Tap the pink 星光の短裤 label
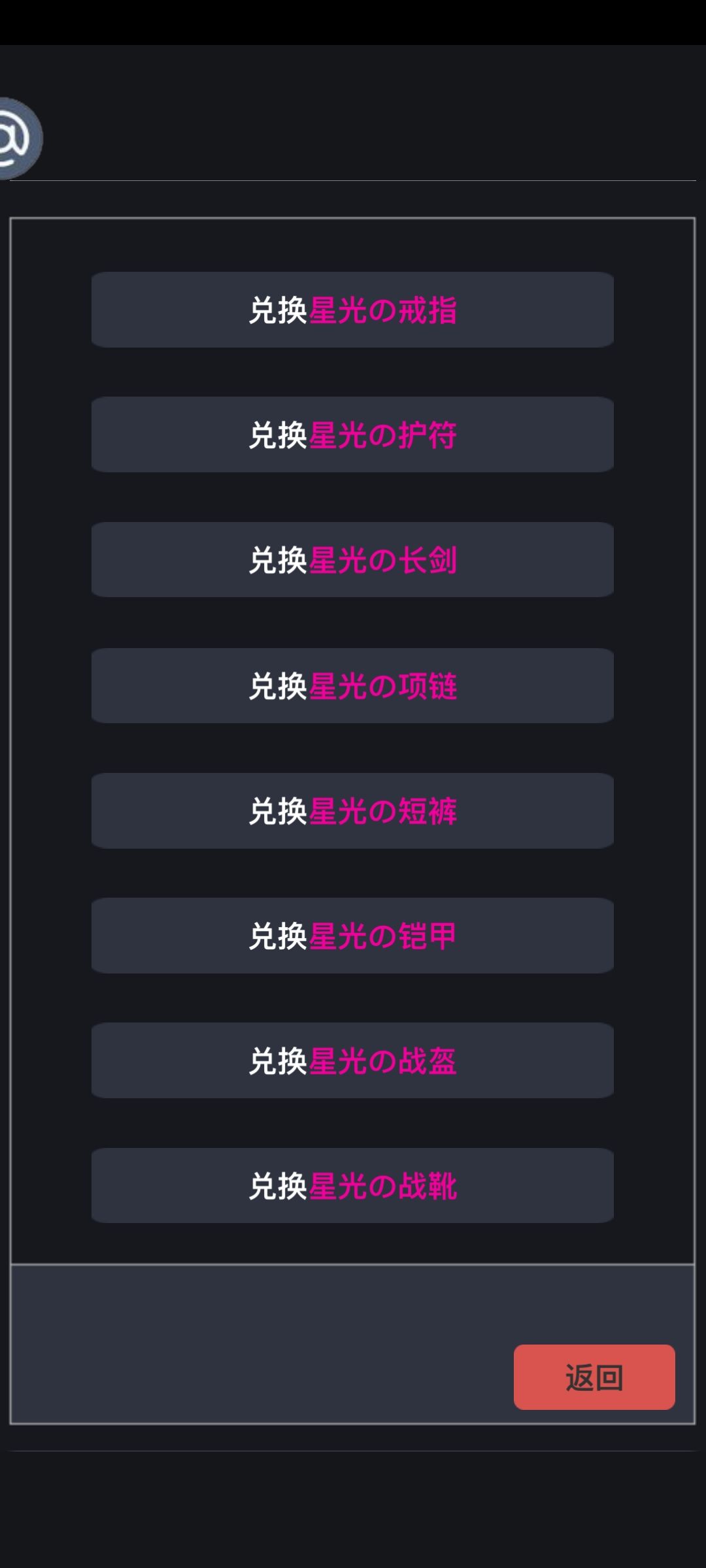 (383, 811)
